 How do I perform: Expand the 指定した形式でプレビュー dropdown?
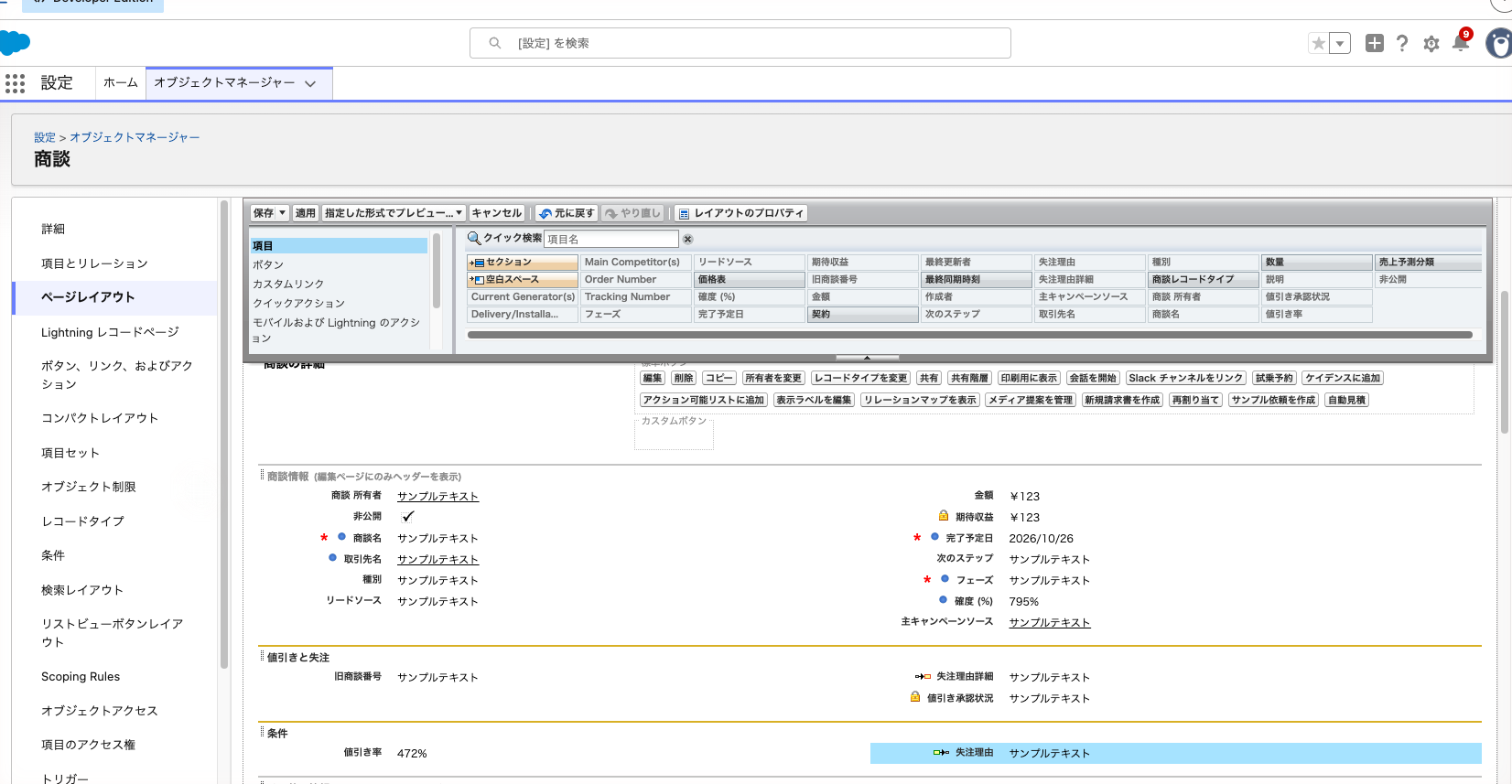tap(394, 213)
